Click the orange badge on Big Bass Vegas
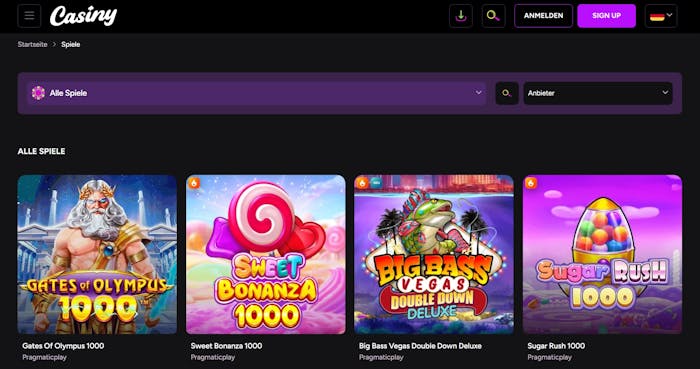Viewport: 700px width, 369px height. click(x=362, y=182)
